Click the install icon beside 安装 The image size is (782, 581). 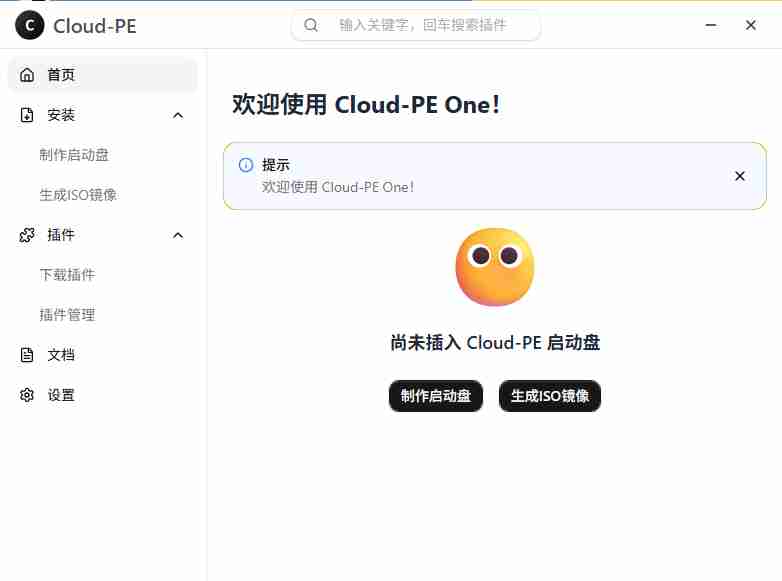pyautogui.click(x=27, y=115)
